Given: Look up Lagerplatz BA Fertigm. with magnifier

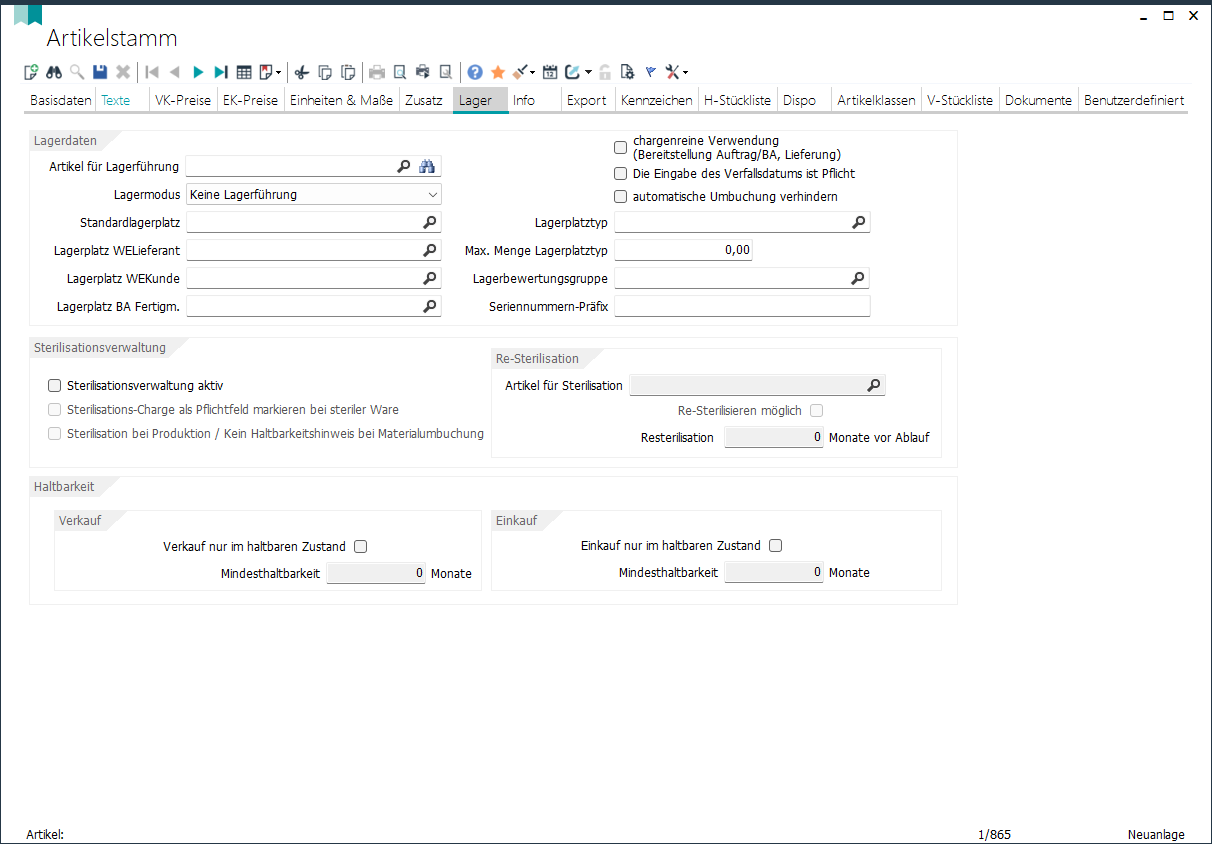Looking at the screenshot, I should [x=429, y=307].
